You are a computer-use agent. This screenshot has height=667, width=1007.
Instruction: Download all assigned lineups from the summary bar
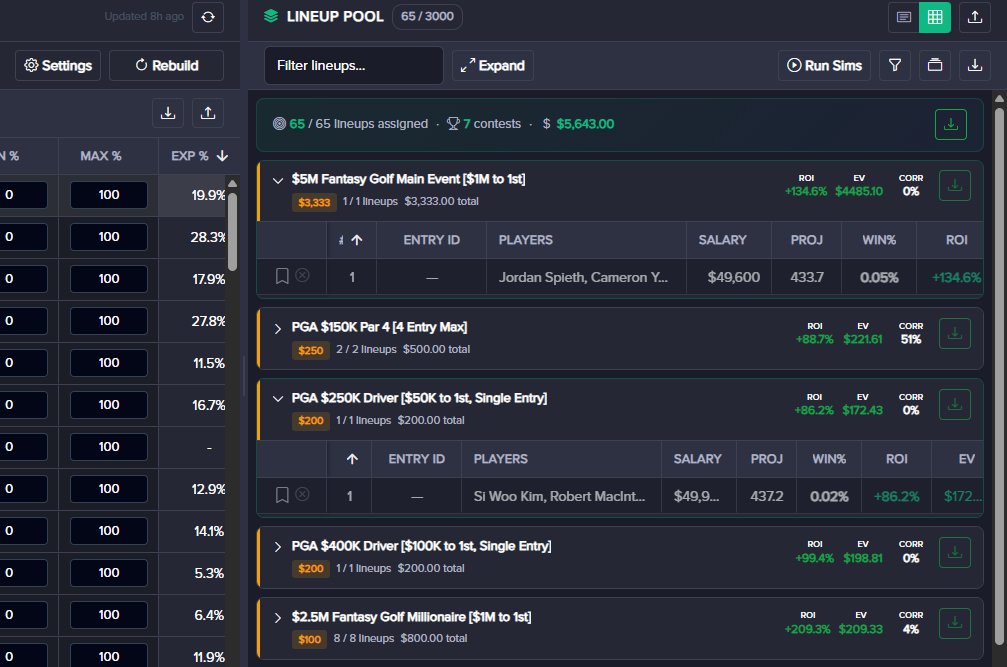click(950, 125)
